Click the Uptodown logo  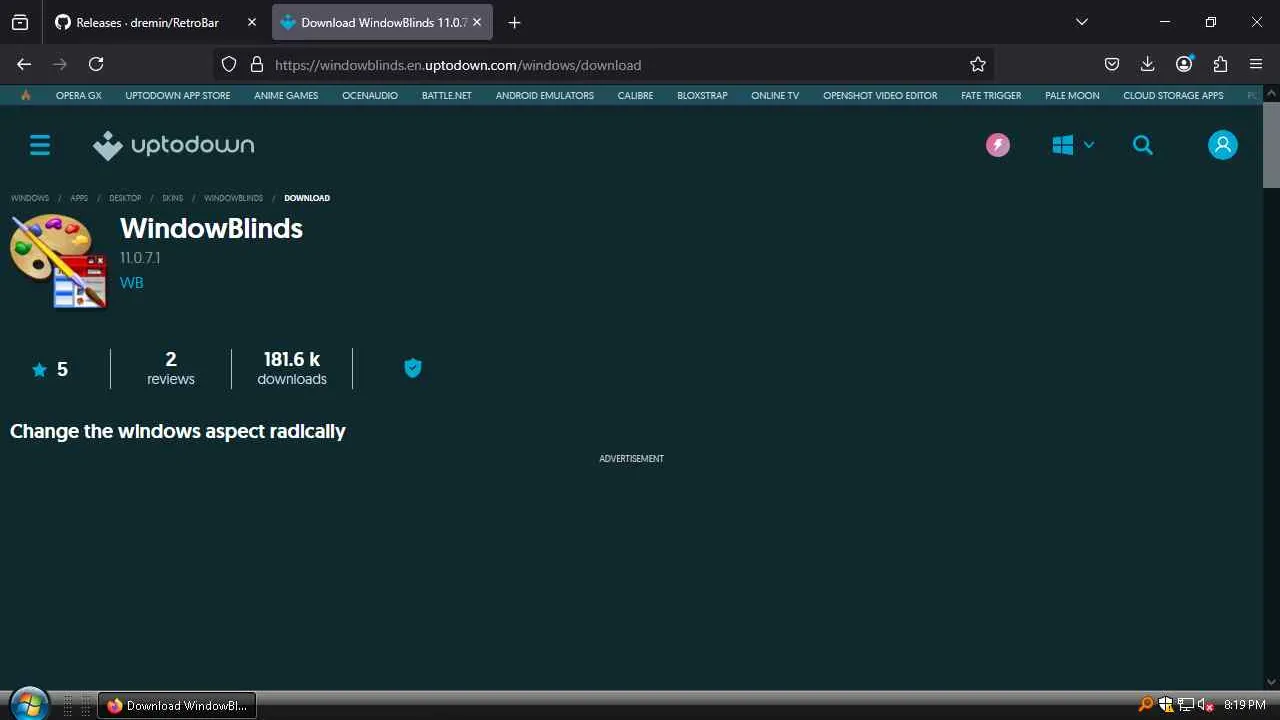coord(174,145)
